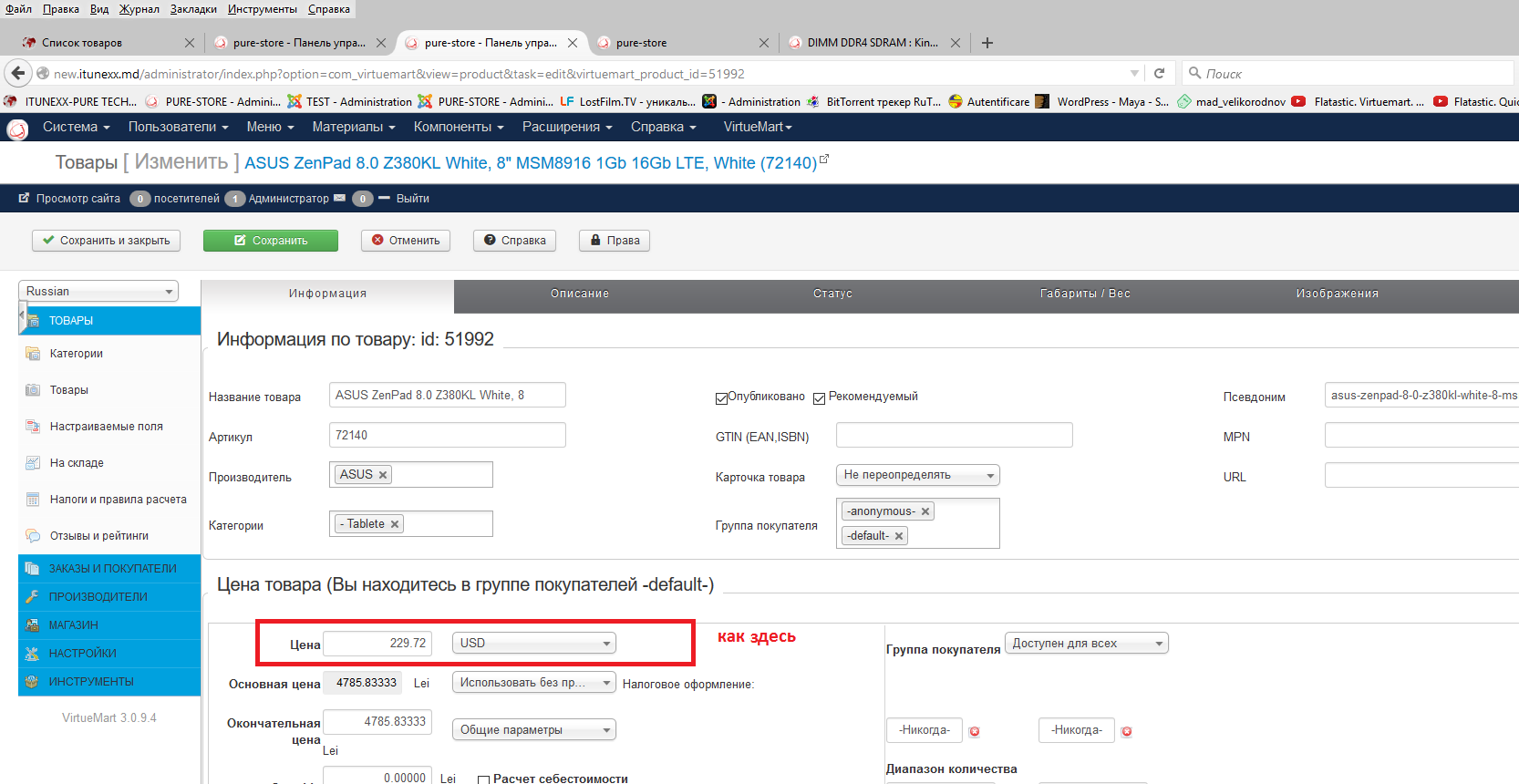Click the Цена input field

377,644
